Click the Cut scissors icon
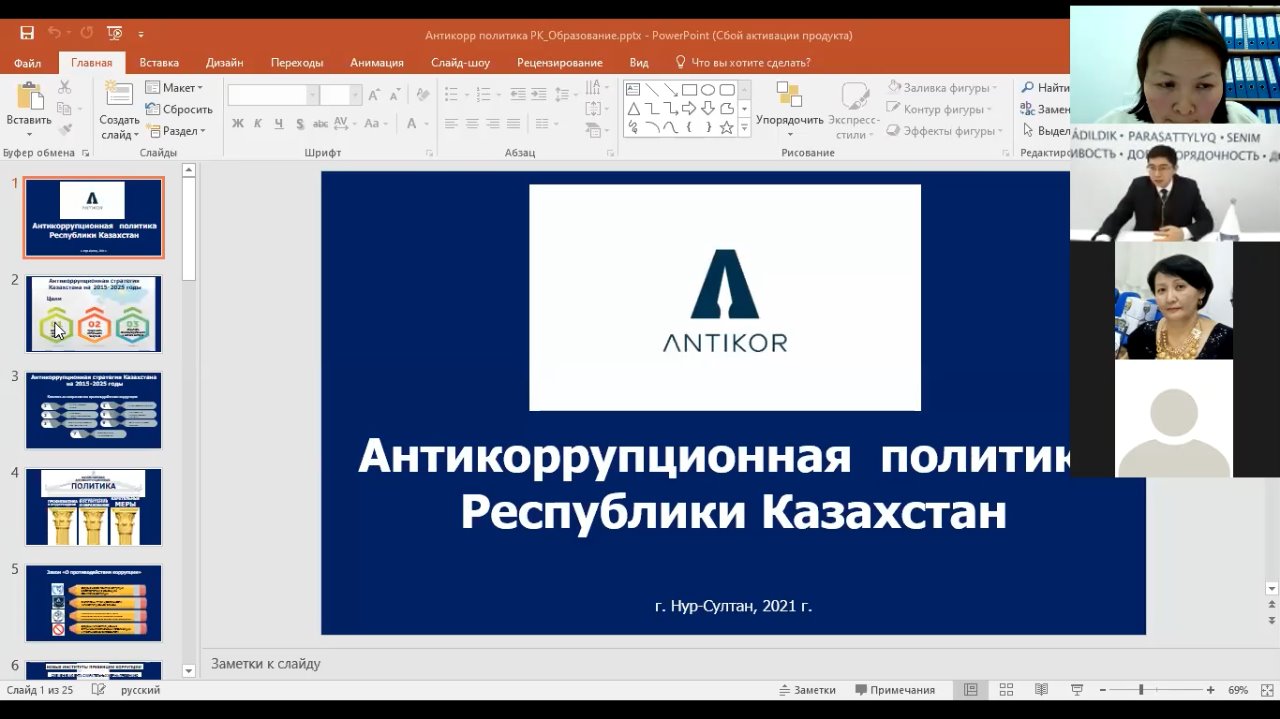The image size is (1280, 719). coord(65,88)
